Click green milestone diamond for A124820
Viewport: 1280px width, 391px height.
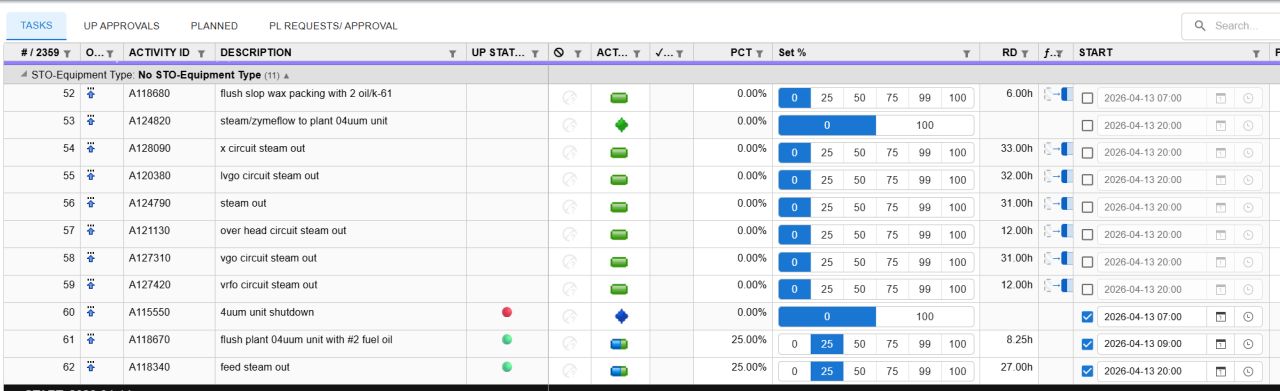(x=621, y=125)
